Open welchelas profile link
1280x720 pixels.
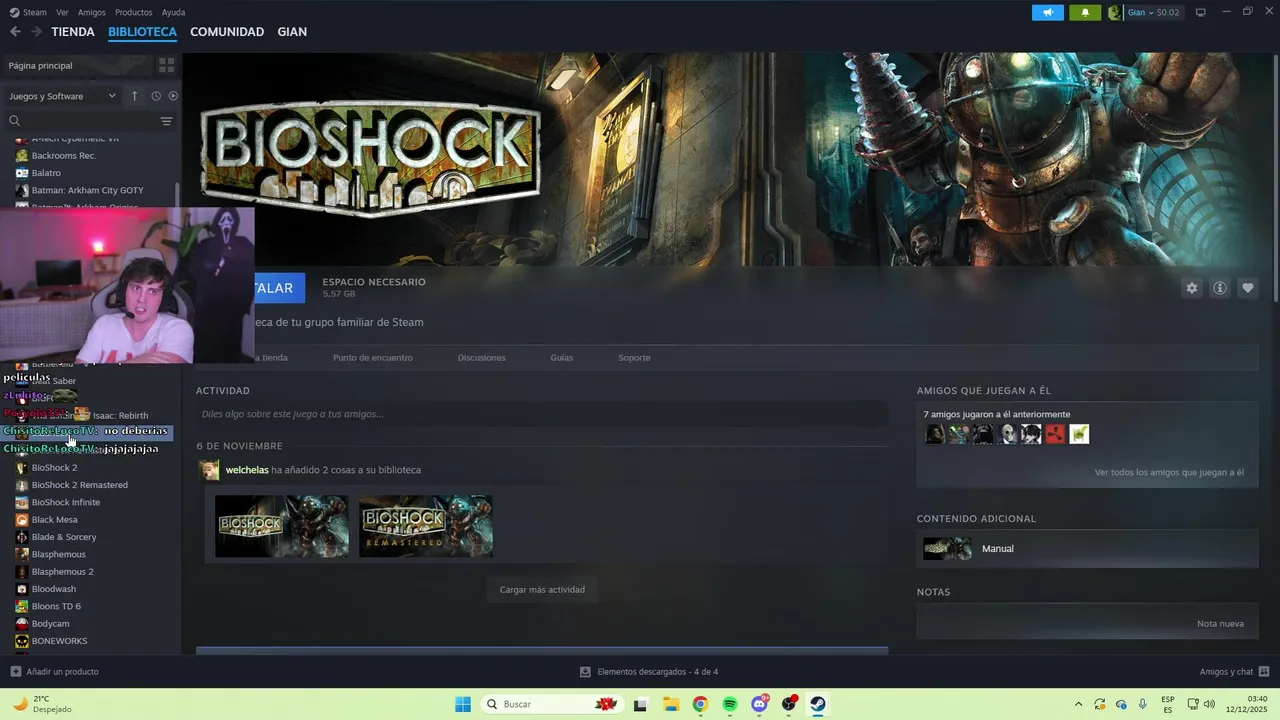click(247, 470)
